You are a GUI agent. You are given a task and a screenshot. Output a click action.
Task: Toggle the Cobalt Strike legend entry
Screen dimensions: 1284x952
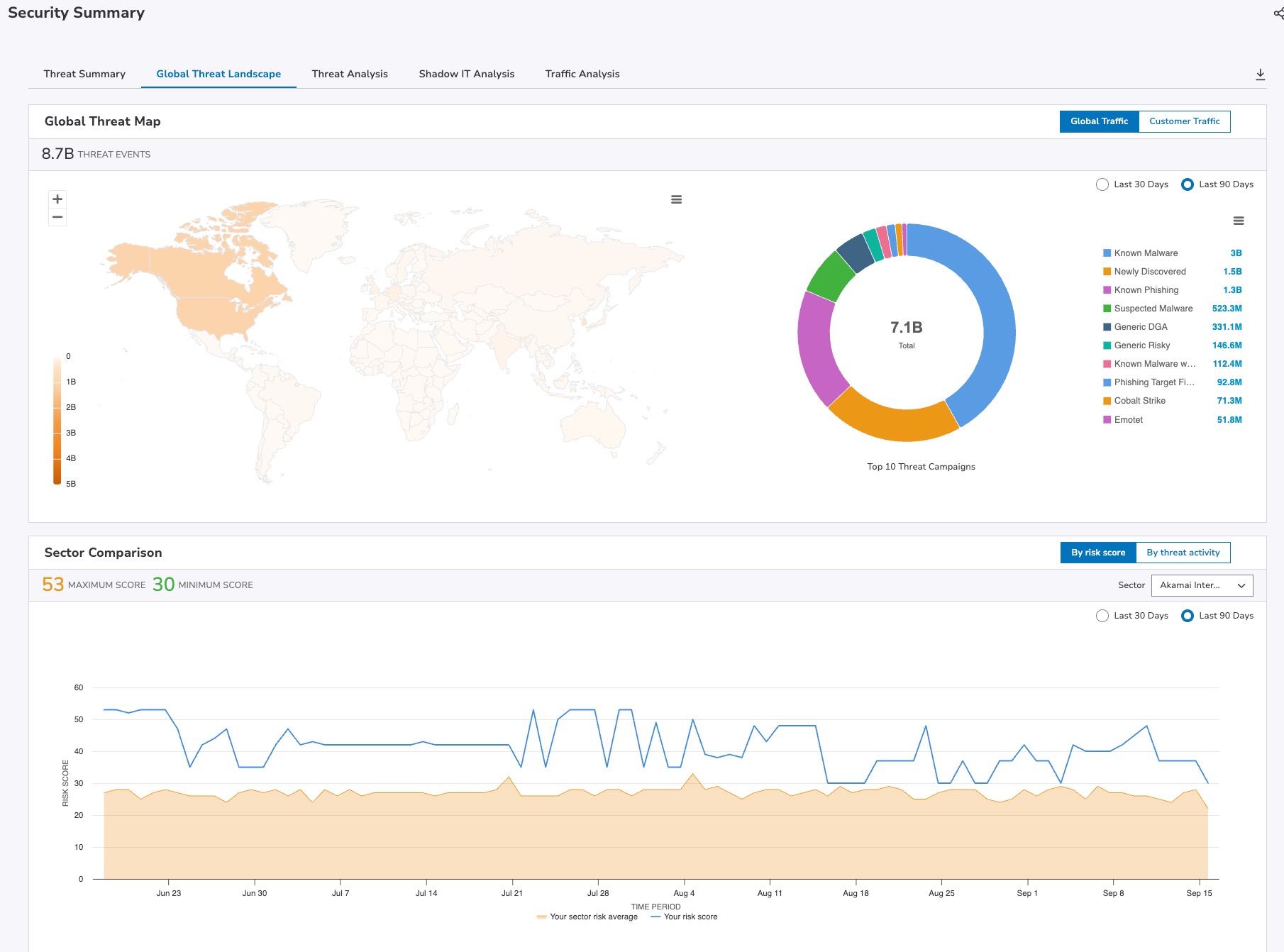pyautogui.click(x=1139, y=401)
